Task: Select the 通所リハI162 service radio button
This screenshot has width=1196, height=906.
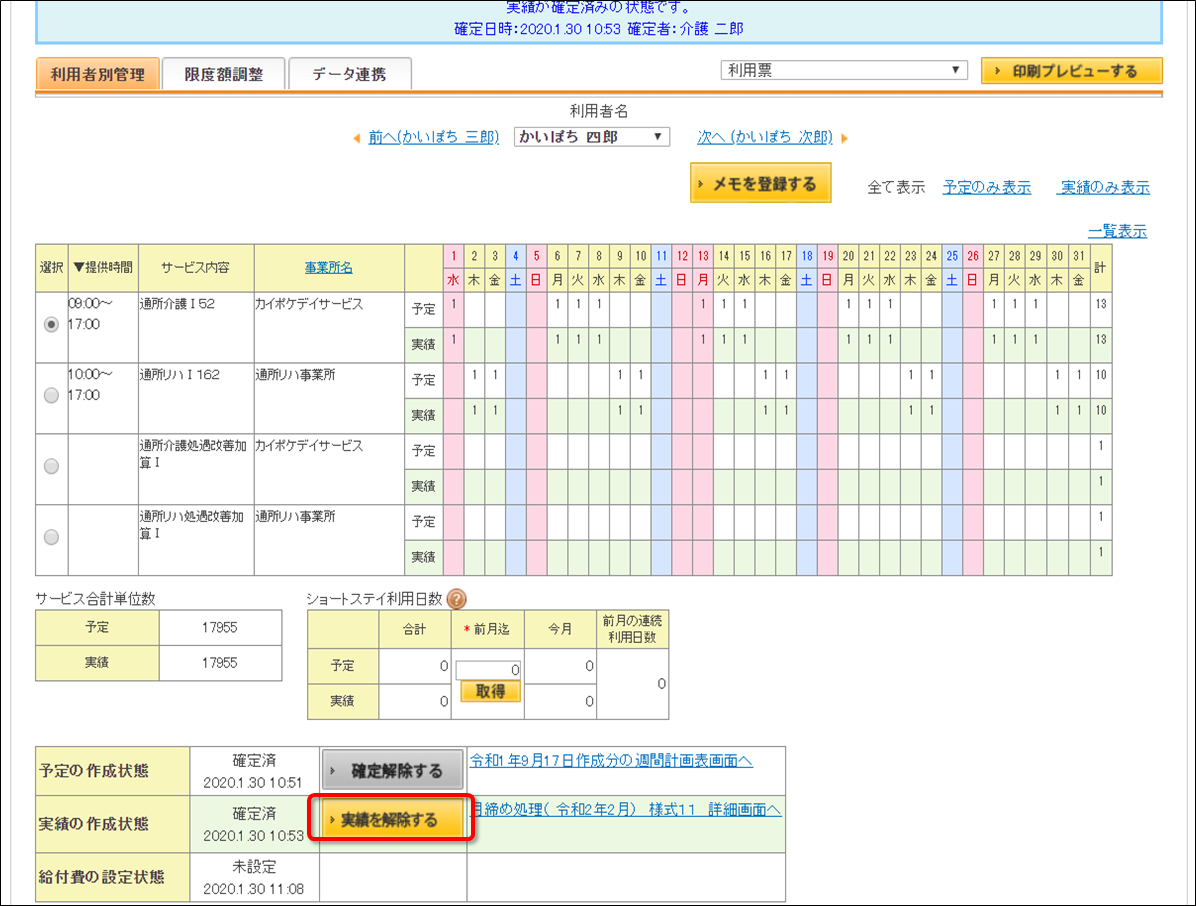Action: pyautogui.click(x=51, y=395)
